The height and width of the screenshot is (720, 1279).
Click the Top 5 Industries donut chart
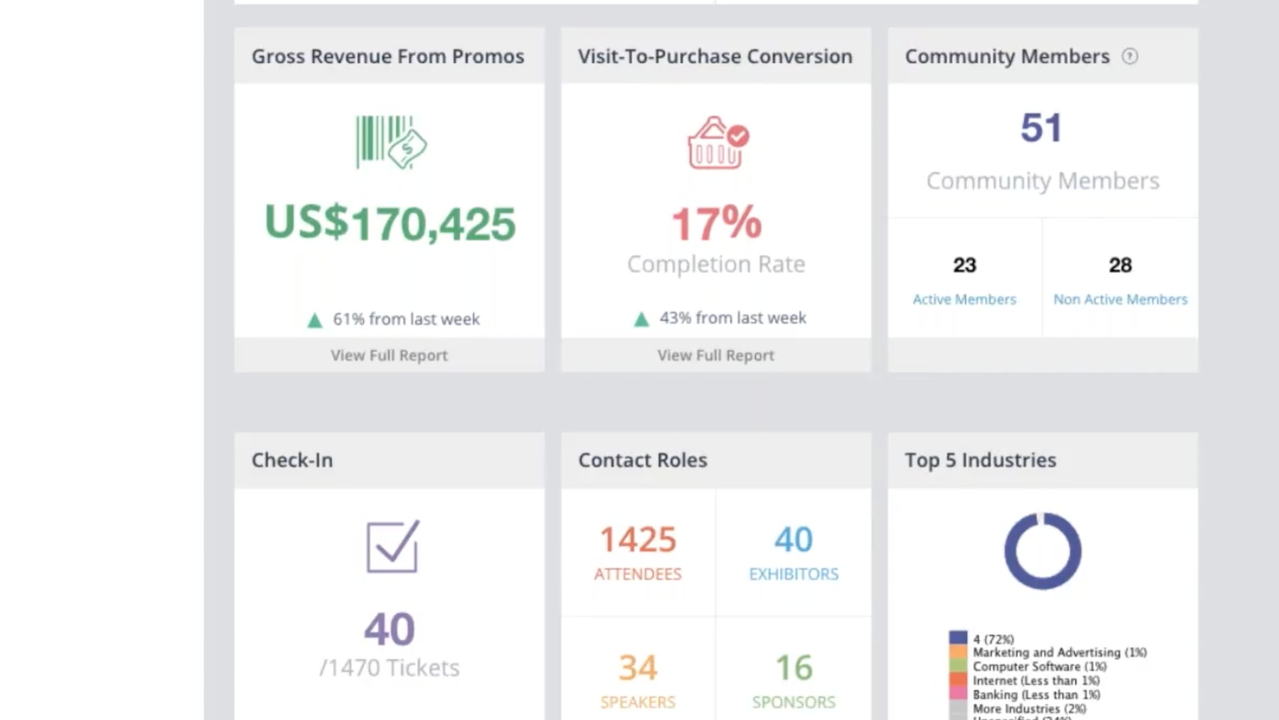tap(1042, 551)
